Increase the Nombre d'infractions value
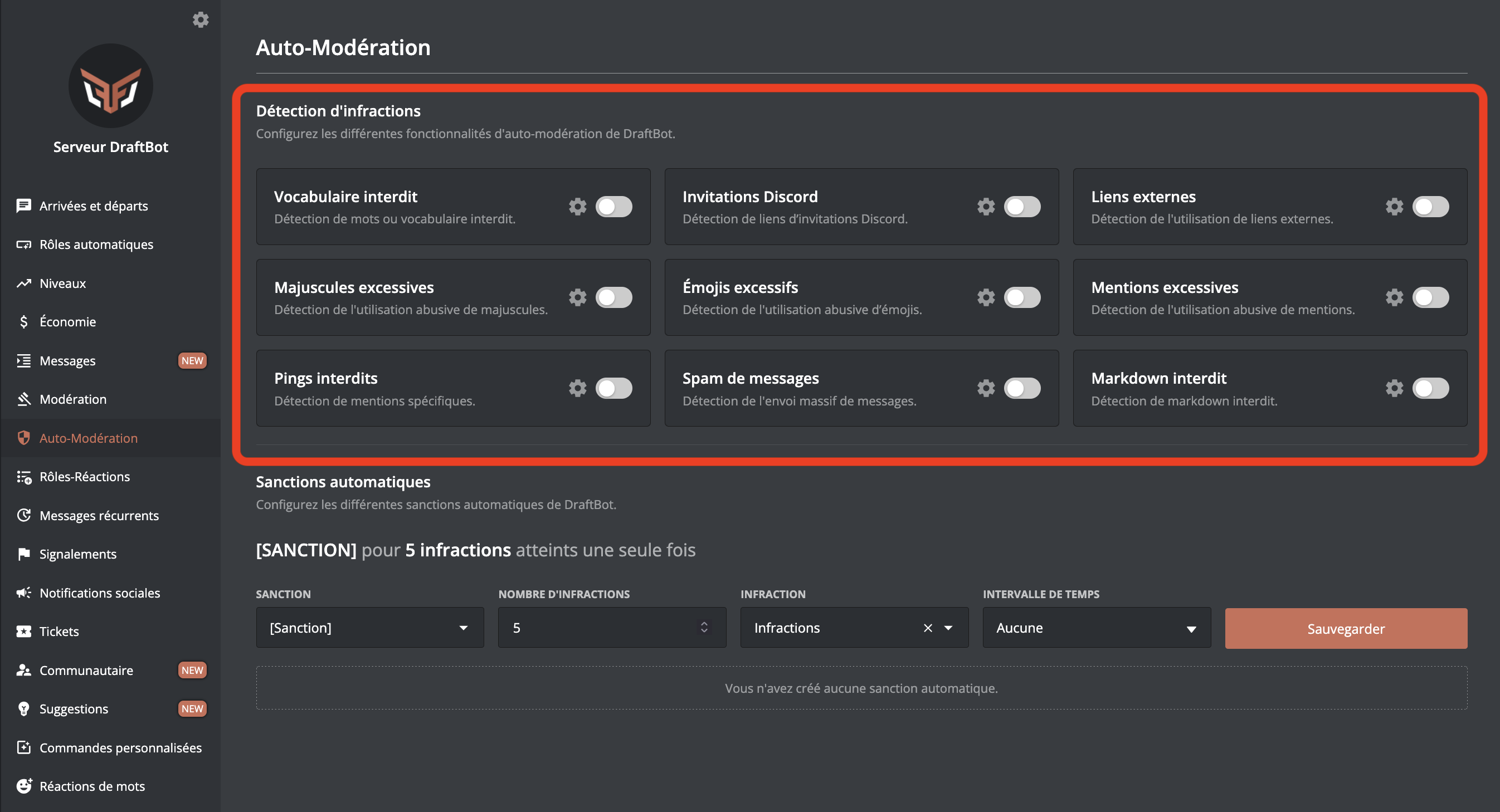 pos(704,623)
